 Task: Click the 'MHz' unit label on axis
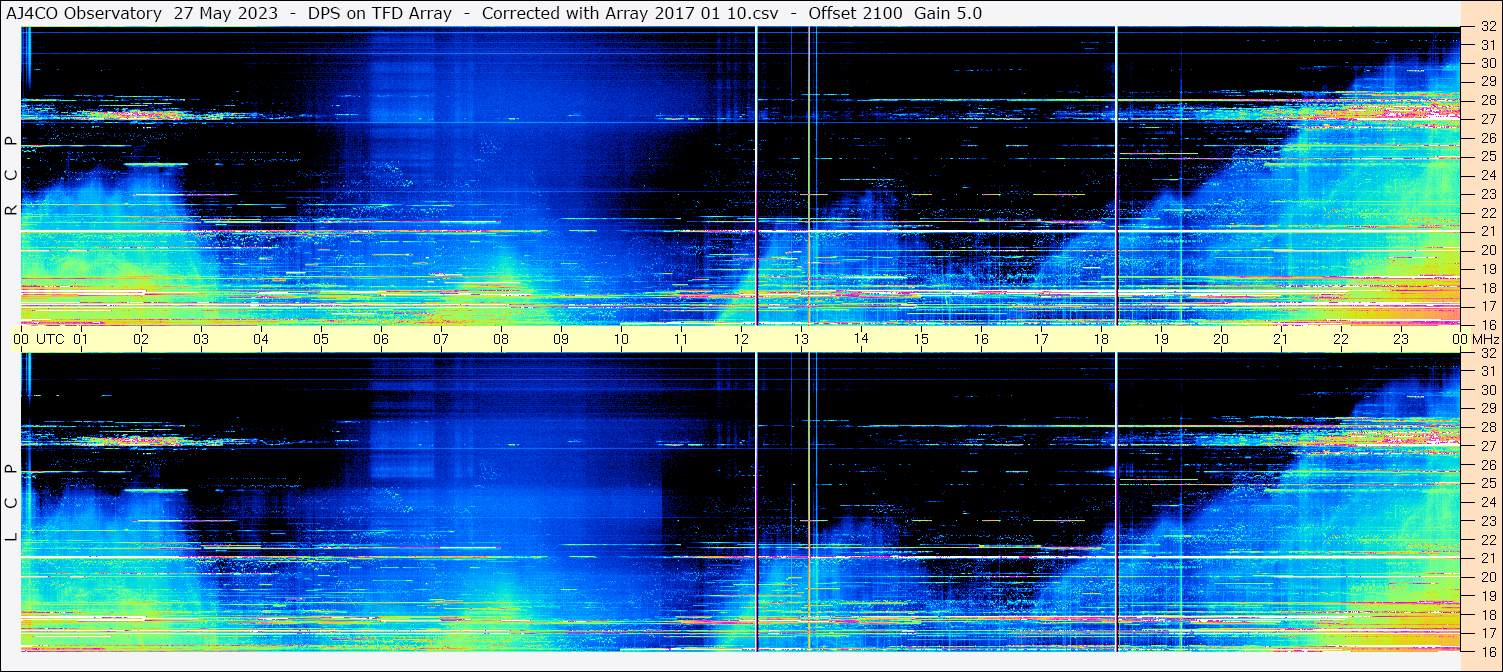pos(1486,339)
